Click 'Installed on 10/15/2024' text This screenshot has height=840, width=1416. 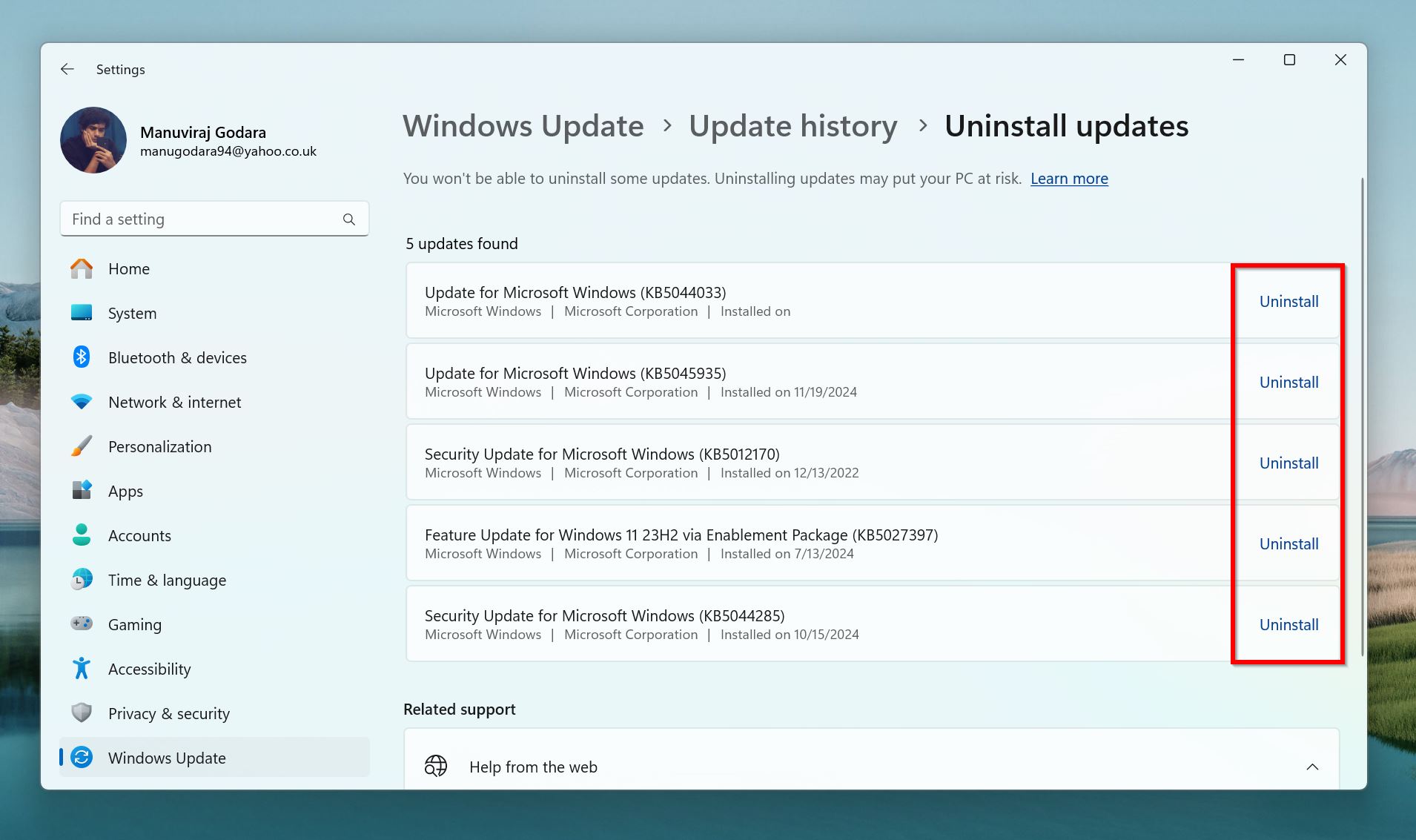[790, 635]
